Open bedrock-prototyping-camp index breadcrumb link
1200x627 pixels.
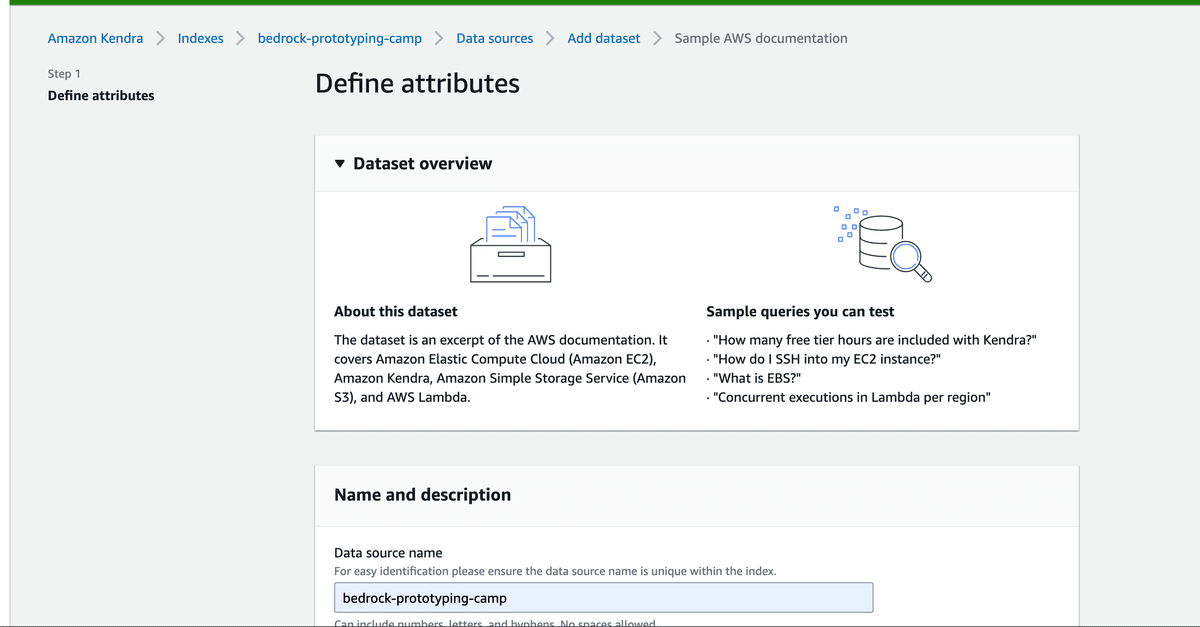pos(340,39)
